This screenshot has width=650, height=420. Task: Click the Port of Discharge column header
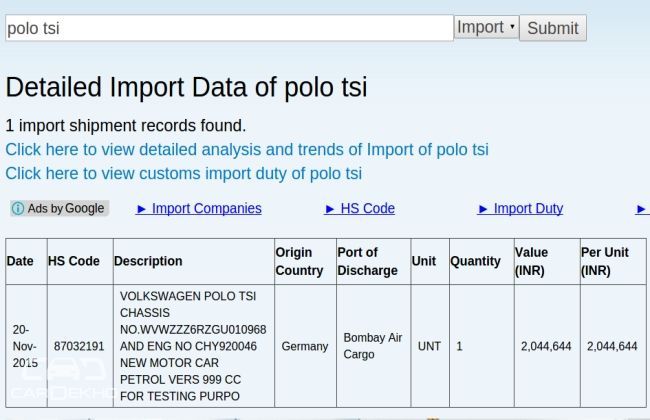pos(374,262)
